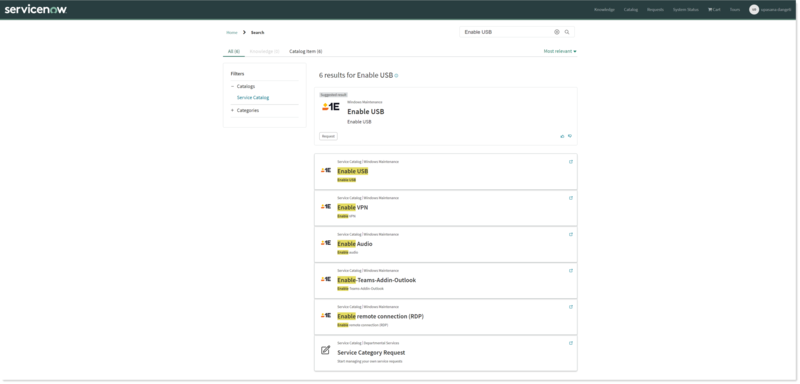800x384 pixels.
Task: Open the Tours menu item
Action: 735,10
